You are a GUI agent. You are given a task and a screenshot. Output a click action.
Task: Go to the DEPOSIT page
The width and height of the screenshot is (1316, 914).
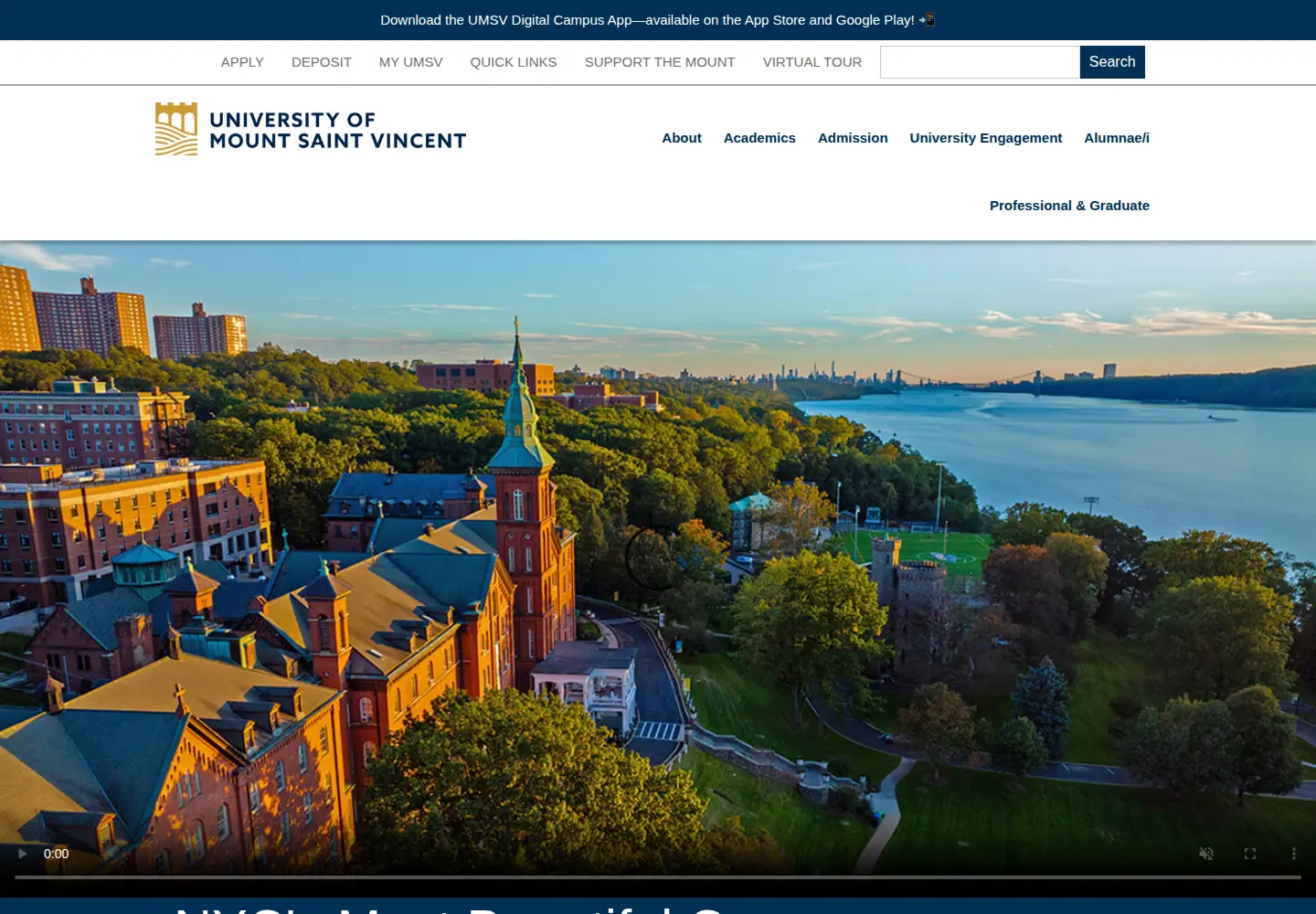(322, 62)
